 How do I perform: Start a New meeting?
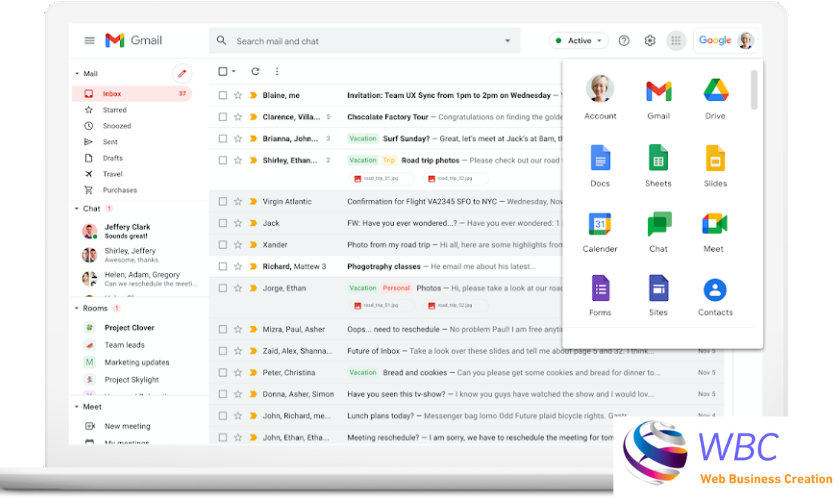pos(127,426)
